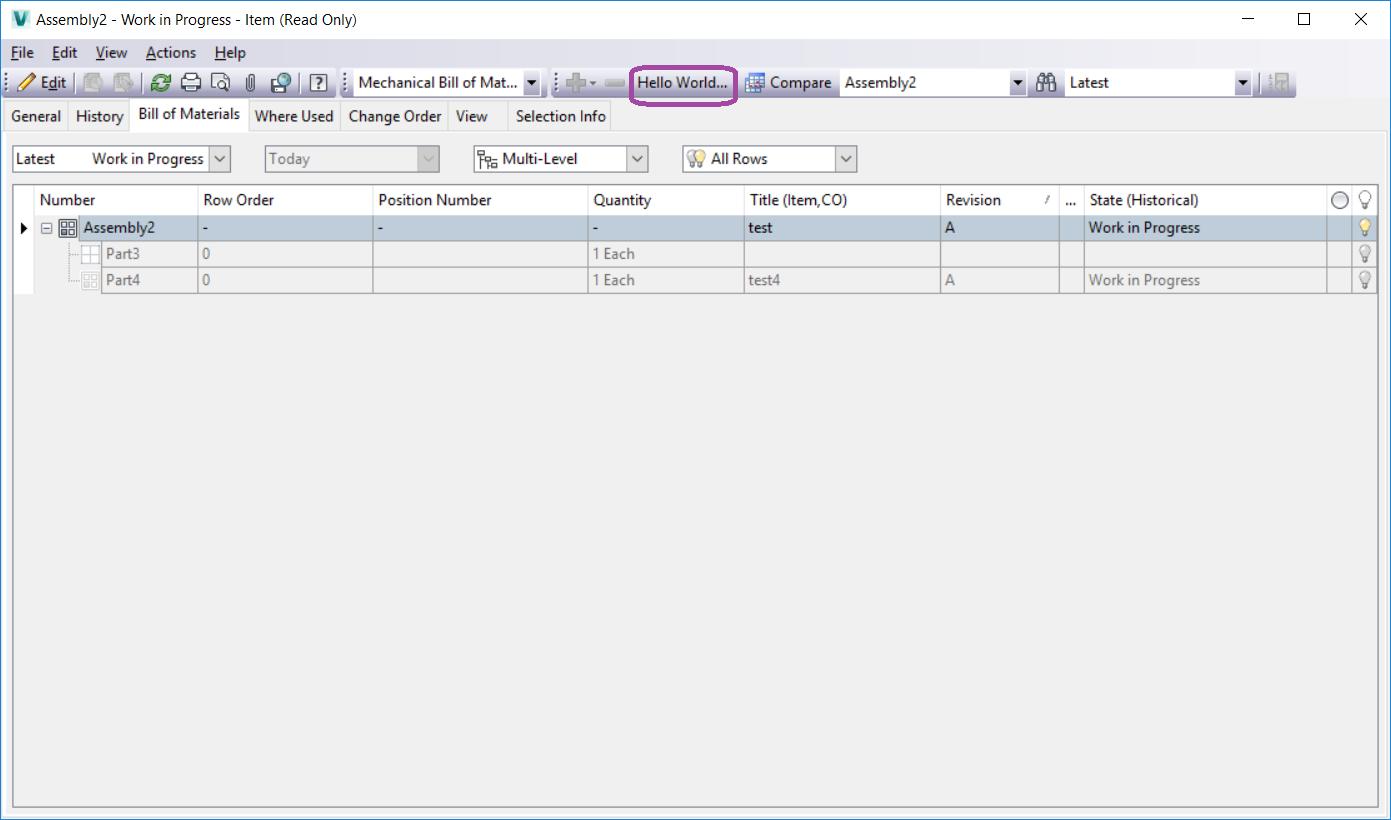This screenshot has width=1391, height=820.
Task: Click the Attachments paperclip icon
Action: tap(249, 82)
